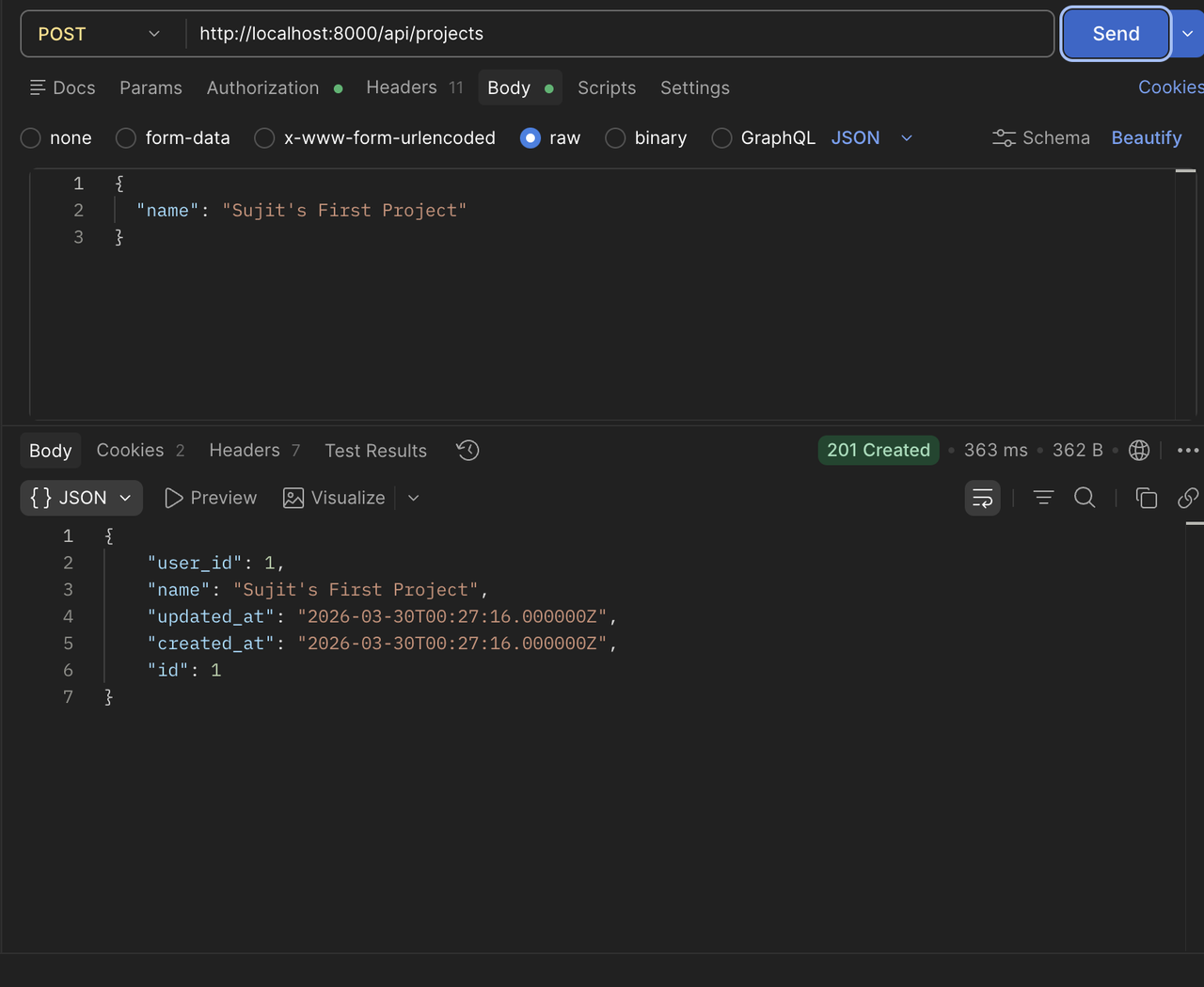Viewport: 1204px width, 987px height.
Task: Click the link icon beside copy
Action: (1188, 498)
